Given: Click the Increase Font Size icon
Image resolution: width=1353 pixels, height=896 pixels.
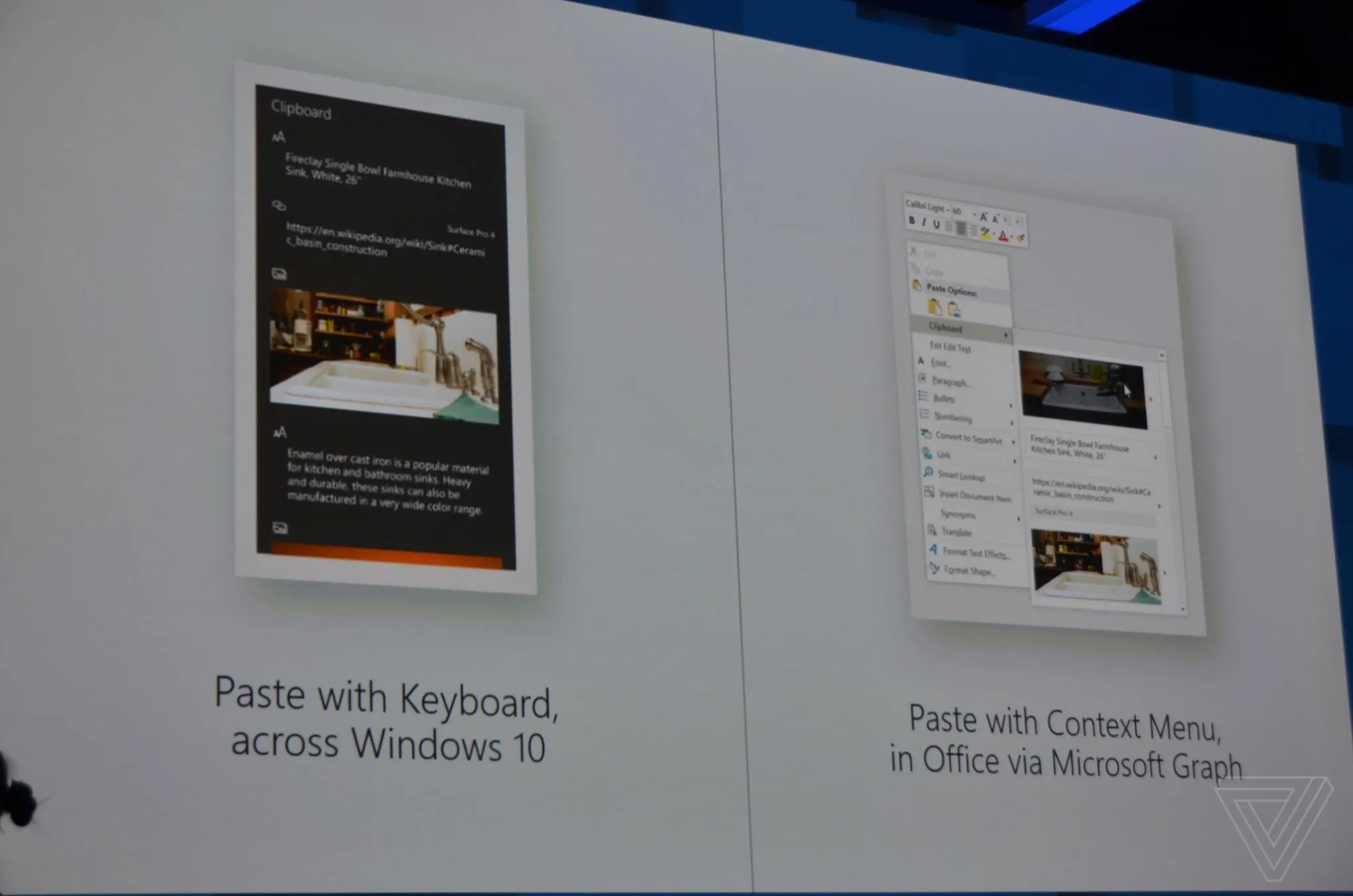Looking at the screenshot, I should coord(984,218).
